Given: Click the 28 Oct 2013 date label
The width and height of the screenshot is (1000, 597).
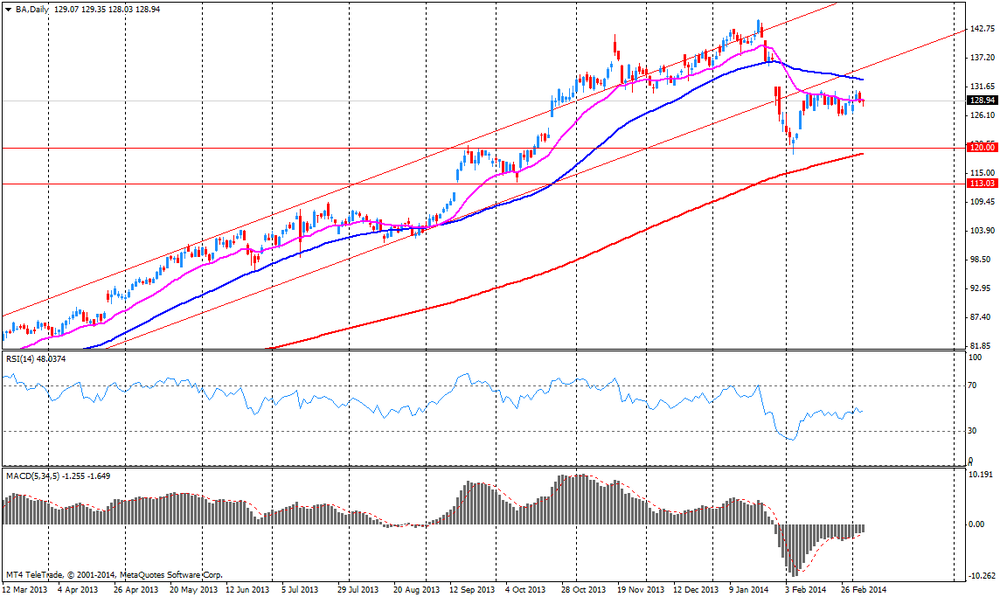Looking at the screenshot, I should tap(584, 589).
